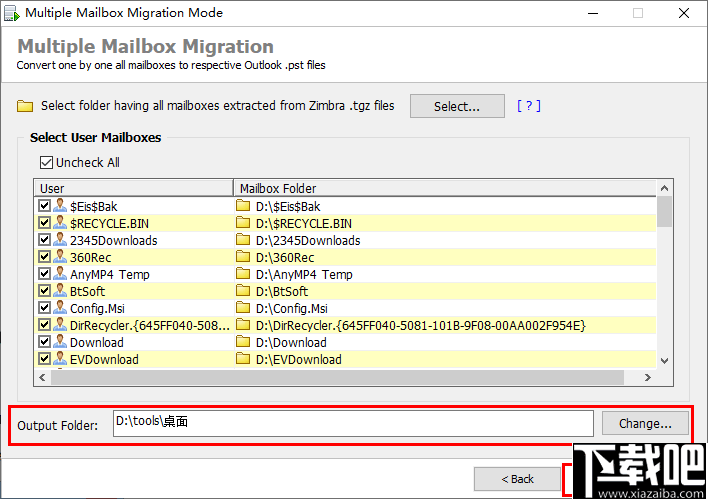Select the EVDownload user name text
The width and height of the screenshot is (708, 499).
tap(104, 359)
